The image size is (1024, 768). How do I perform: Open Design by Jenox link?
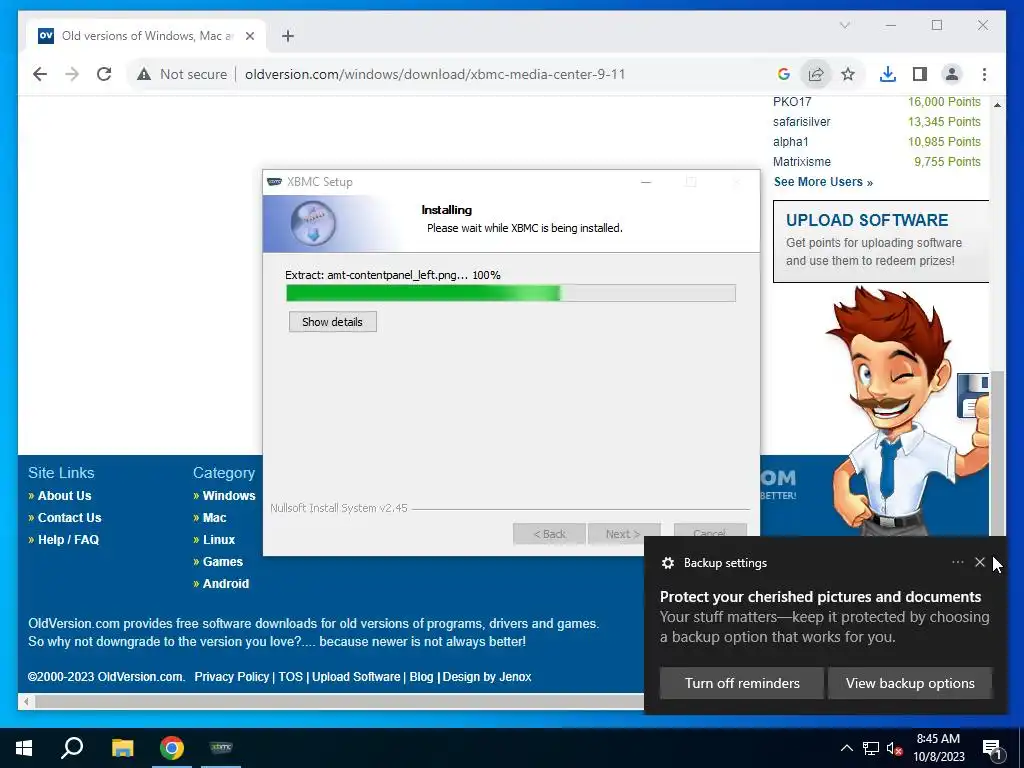[487, 677]
